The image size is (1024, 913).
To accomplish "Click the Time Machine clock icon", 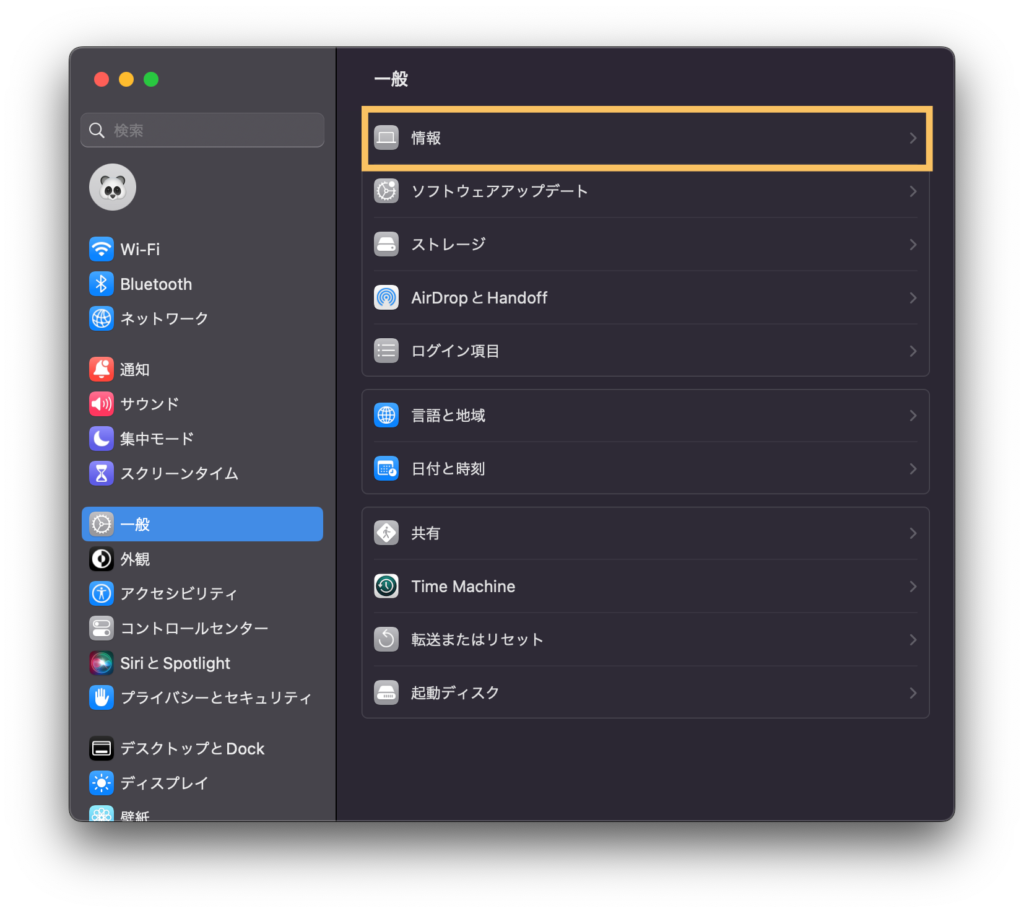I will click(386, 586).
